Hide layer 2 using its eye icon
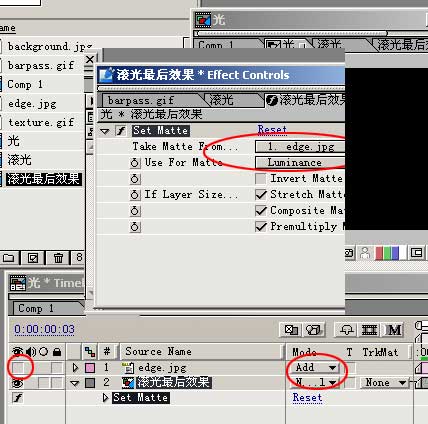This screenshot has width=428, height=424. (18, 383)
